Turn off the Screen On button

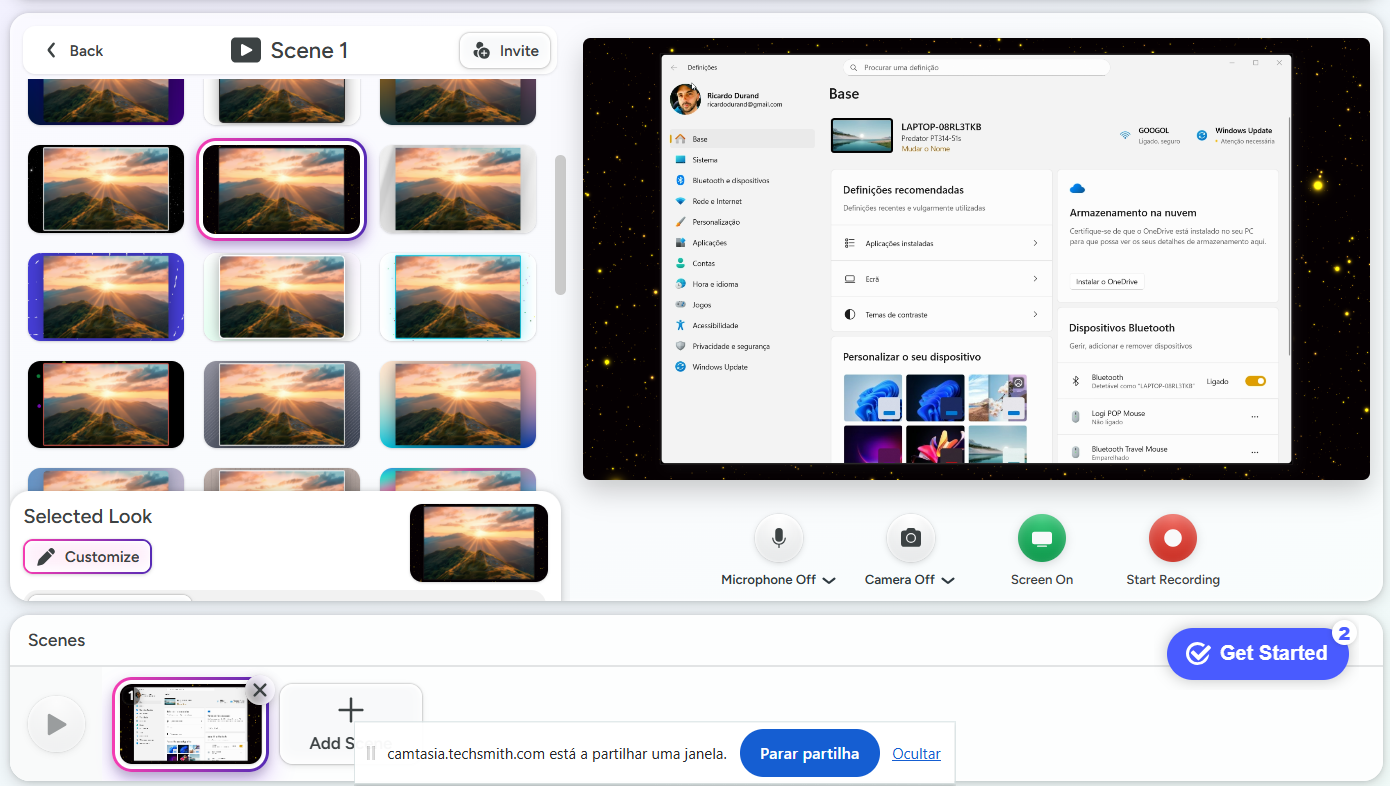1041,539
